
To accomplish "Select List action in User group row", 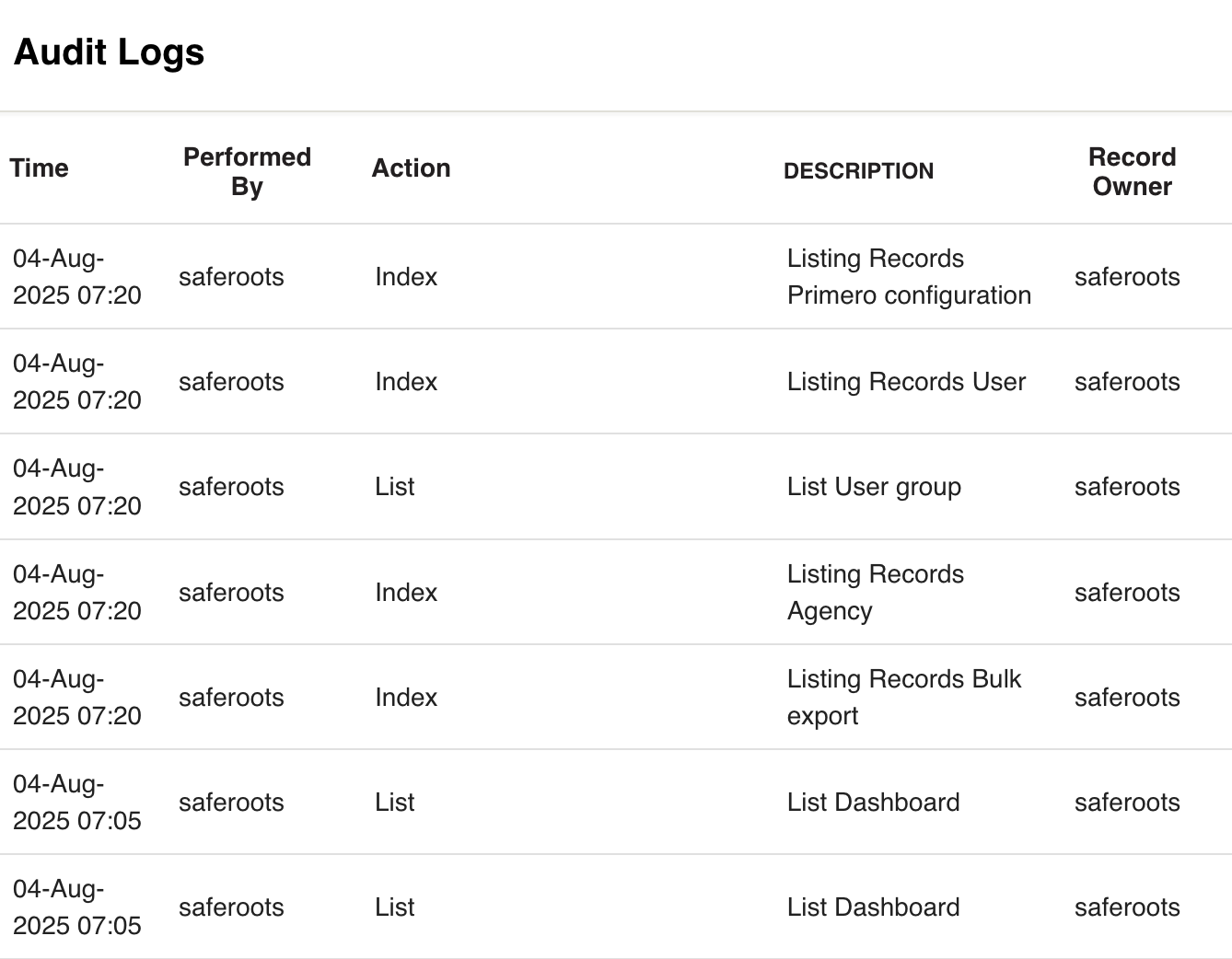I will 395,487.
